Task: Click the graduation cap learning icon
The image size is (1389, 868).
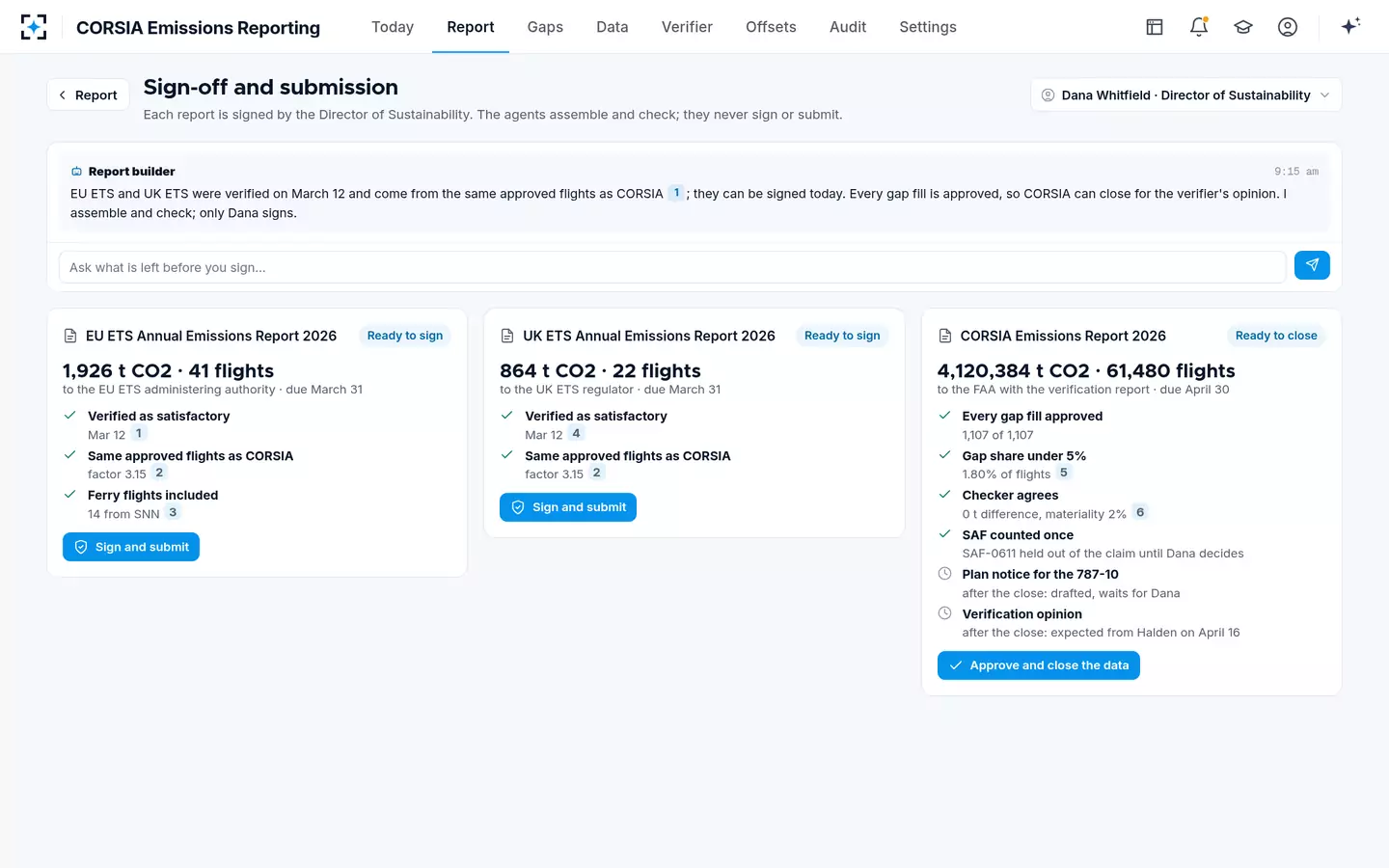Action: (1243, 27)
